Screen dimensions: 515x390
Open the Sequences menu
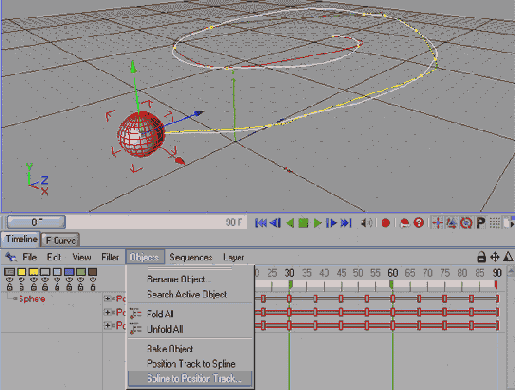pyautogui.click(x=191, y=257)
